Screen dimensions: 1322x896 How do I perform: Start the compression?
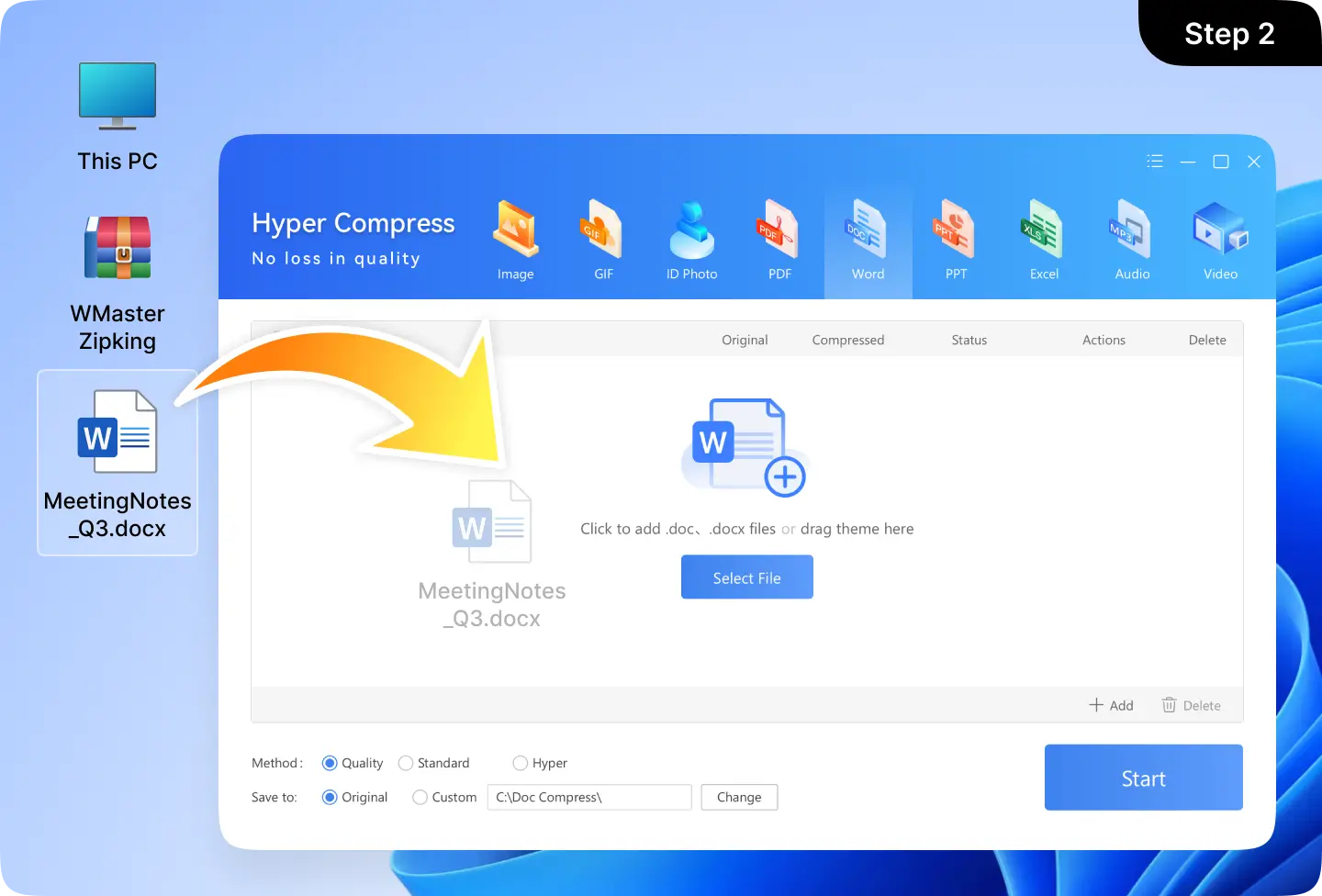tap(1144, 778)
